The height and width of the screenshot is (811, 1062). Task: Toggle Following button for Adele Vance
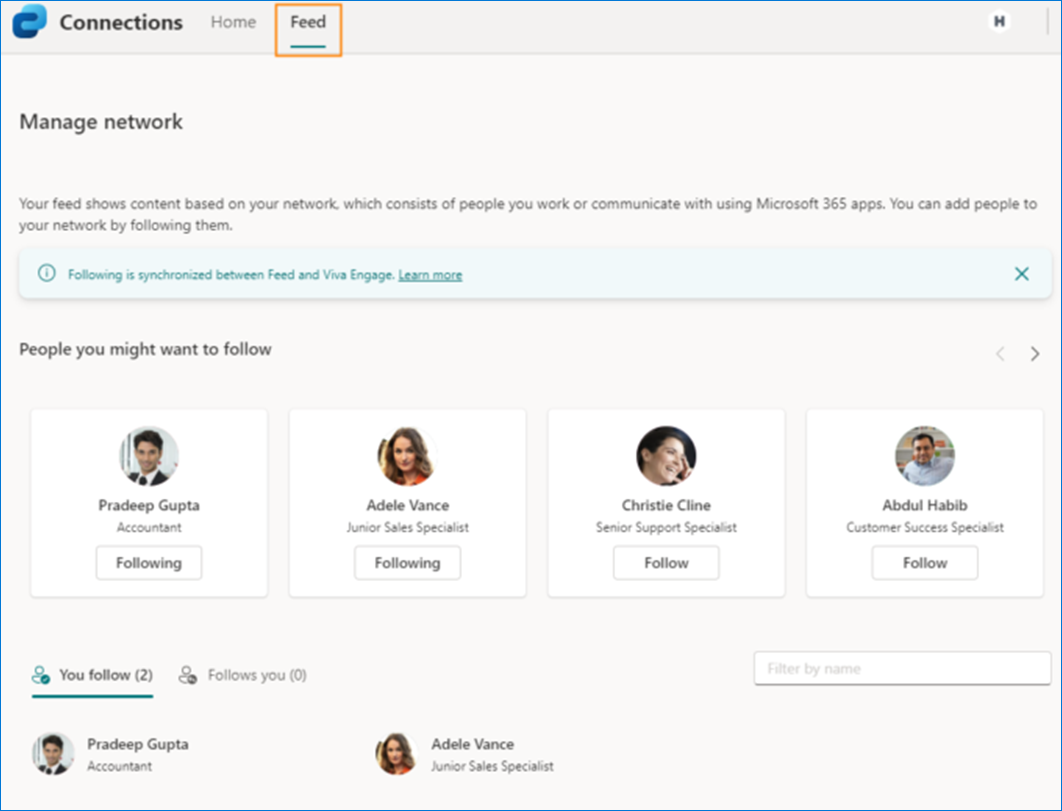coord(408,563)
